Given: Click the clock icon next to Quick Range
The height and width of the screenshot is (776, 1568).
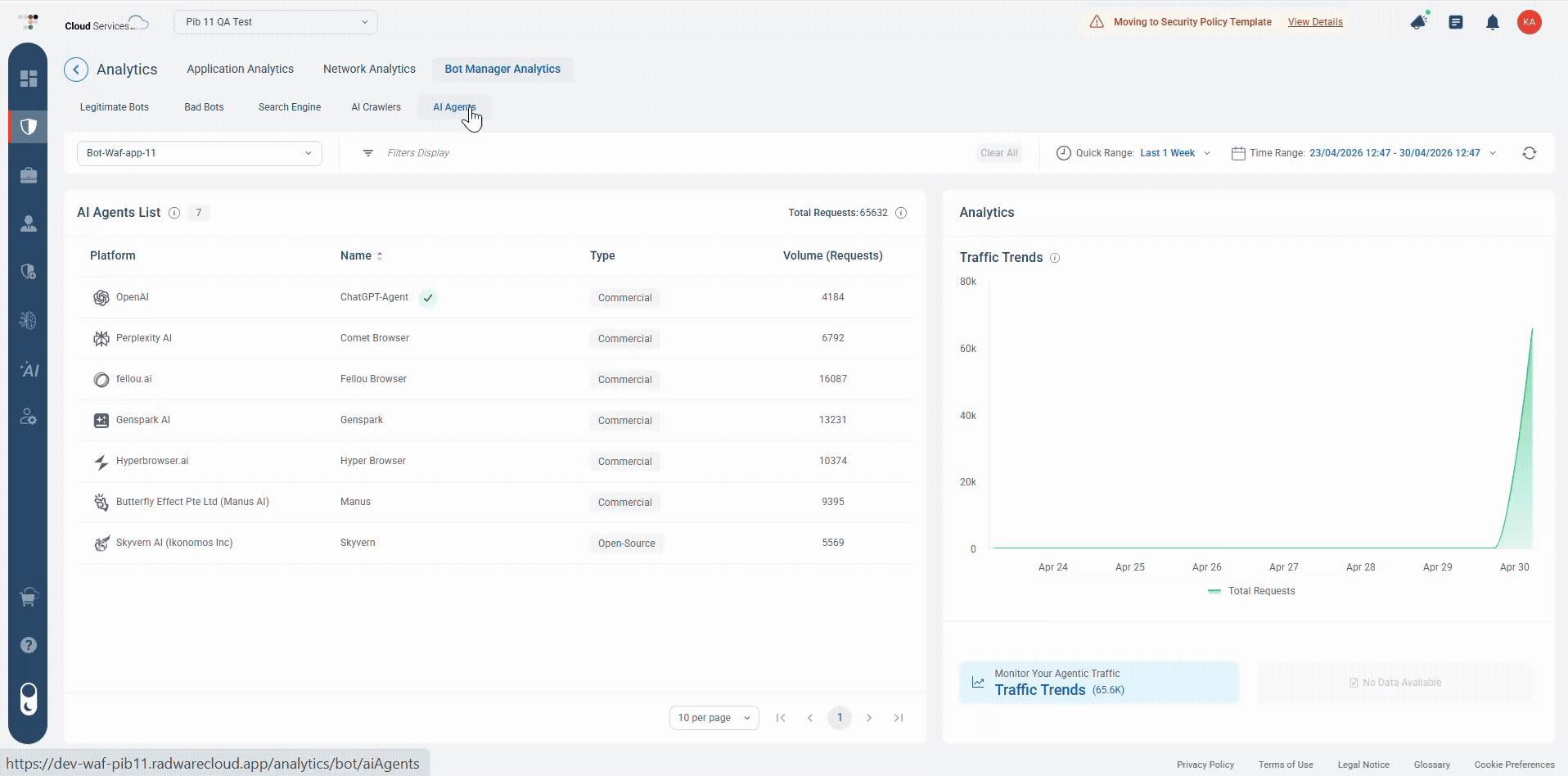Looking at the screenshot, I should [x=1063, y=153].
